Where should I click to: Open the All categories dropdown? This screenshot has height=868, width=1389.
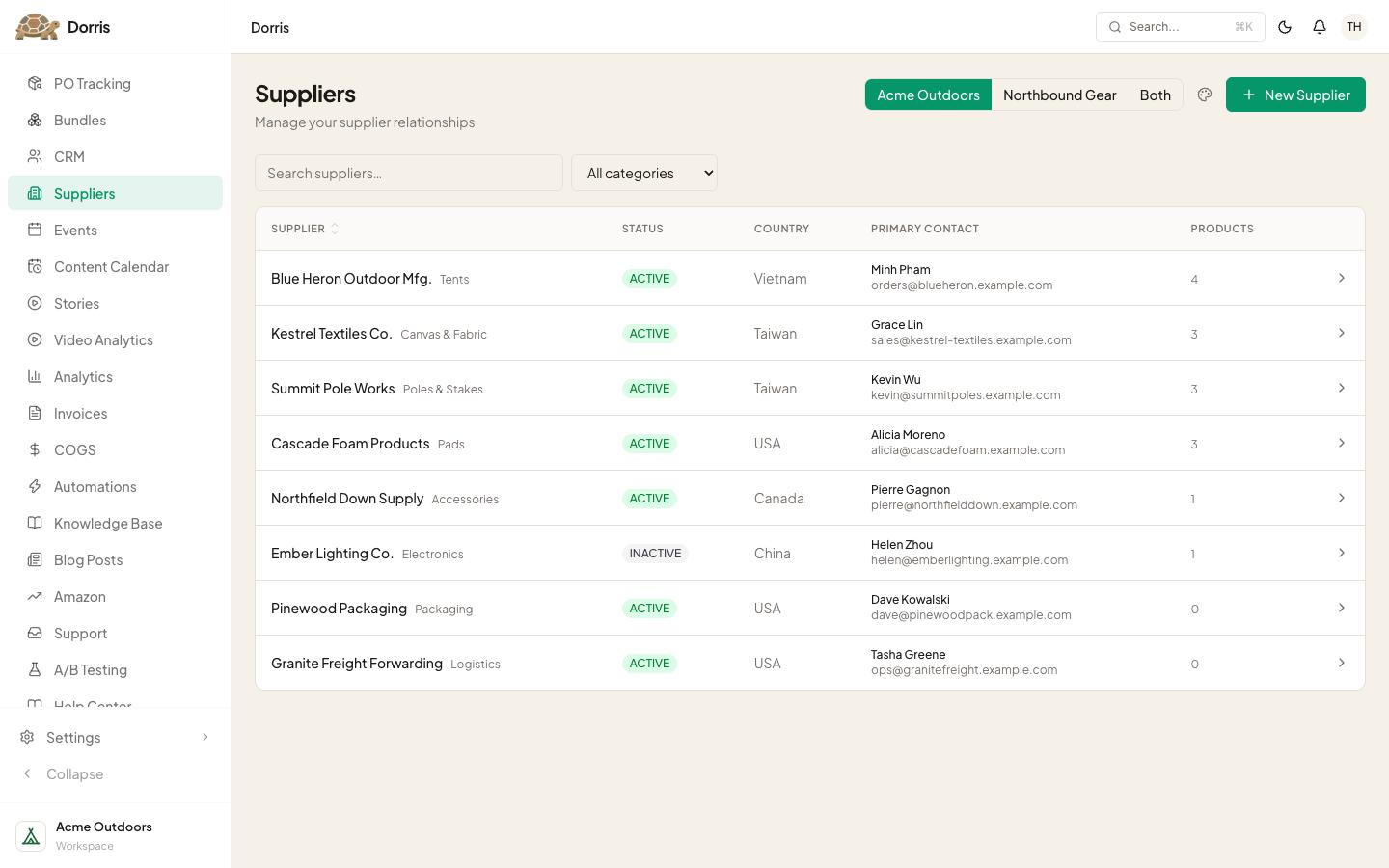[644, 174]
